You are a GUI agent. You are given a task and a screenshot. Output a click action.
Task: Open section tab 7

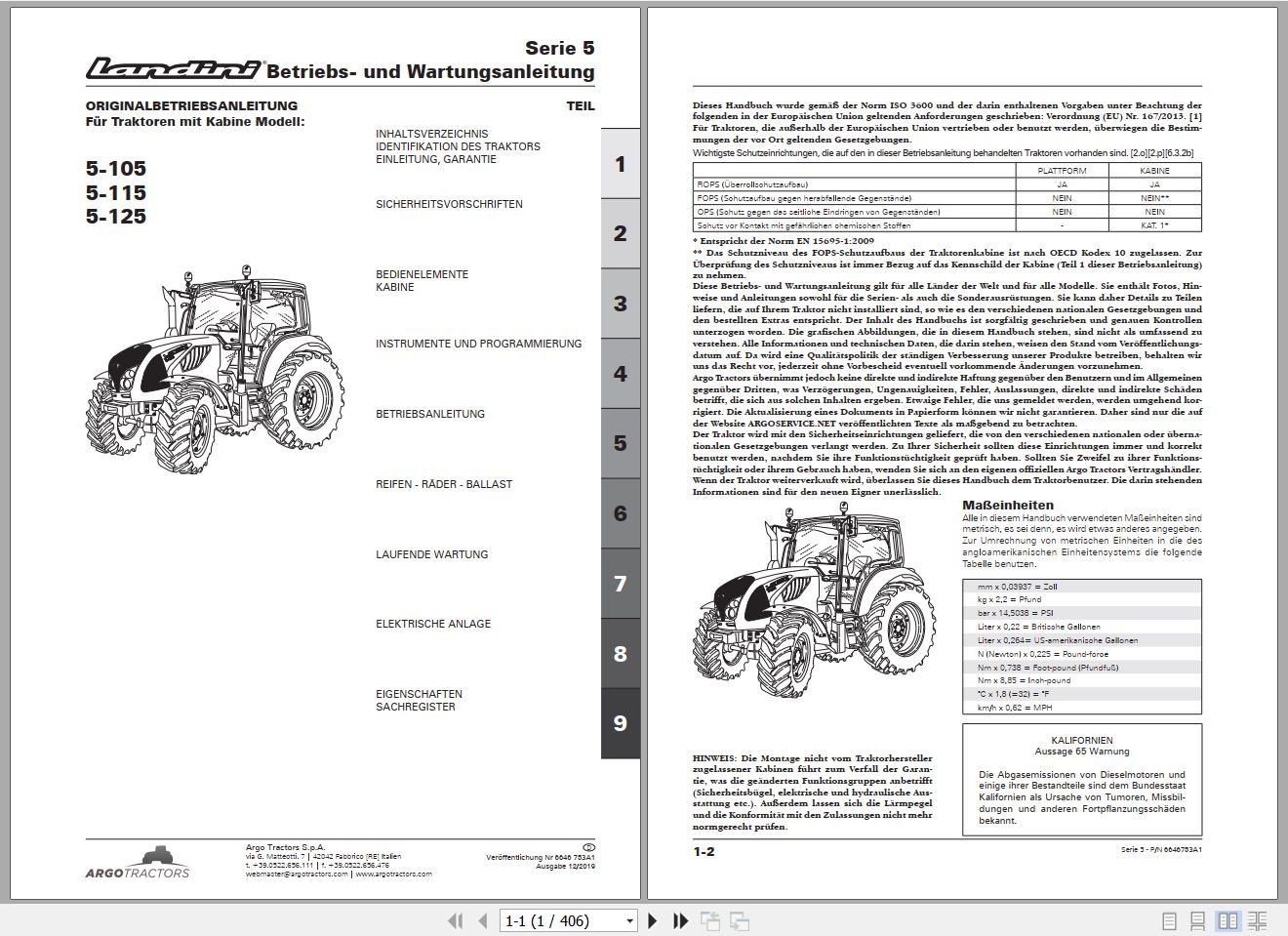620,584
